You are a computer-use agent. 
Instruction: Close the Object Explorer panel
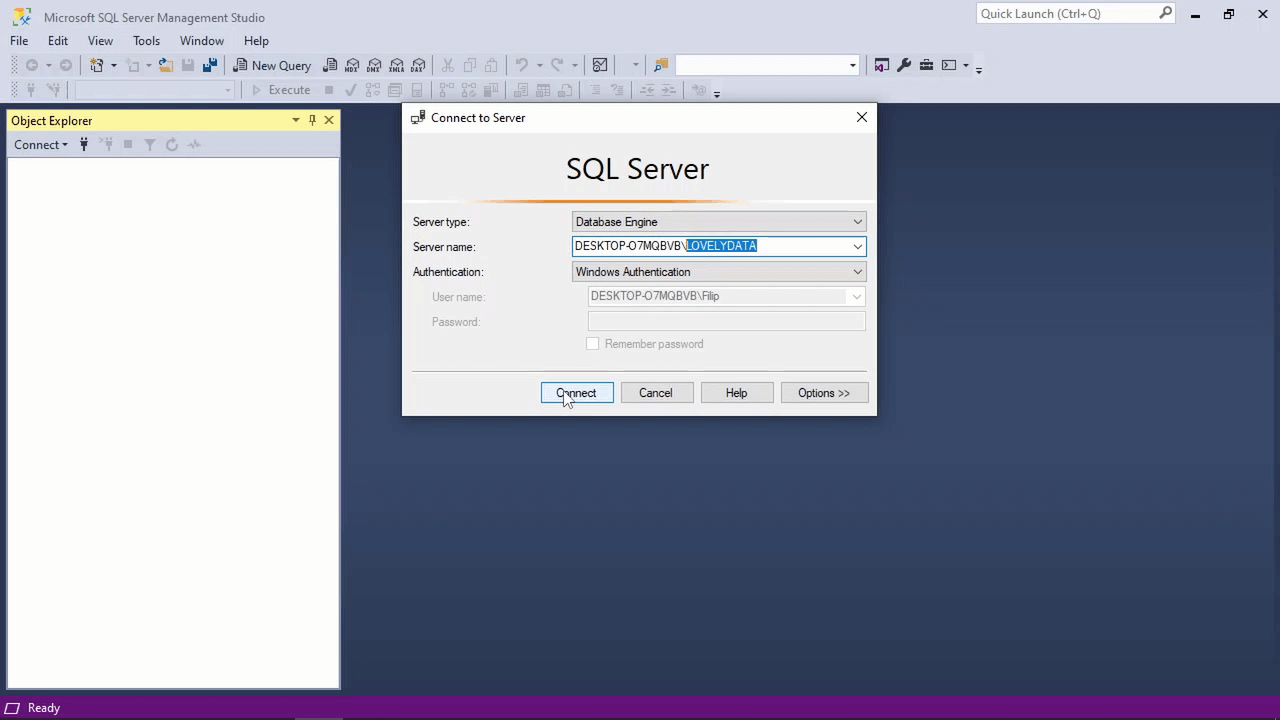[329, 120]
